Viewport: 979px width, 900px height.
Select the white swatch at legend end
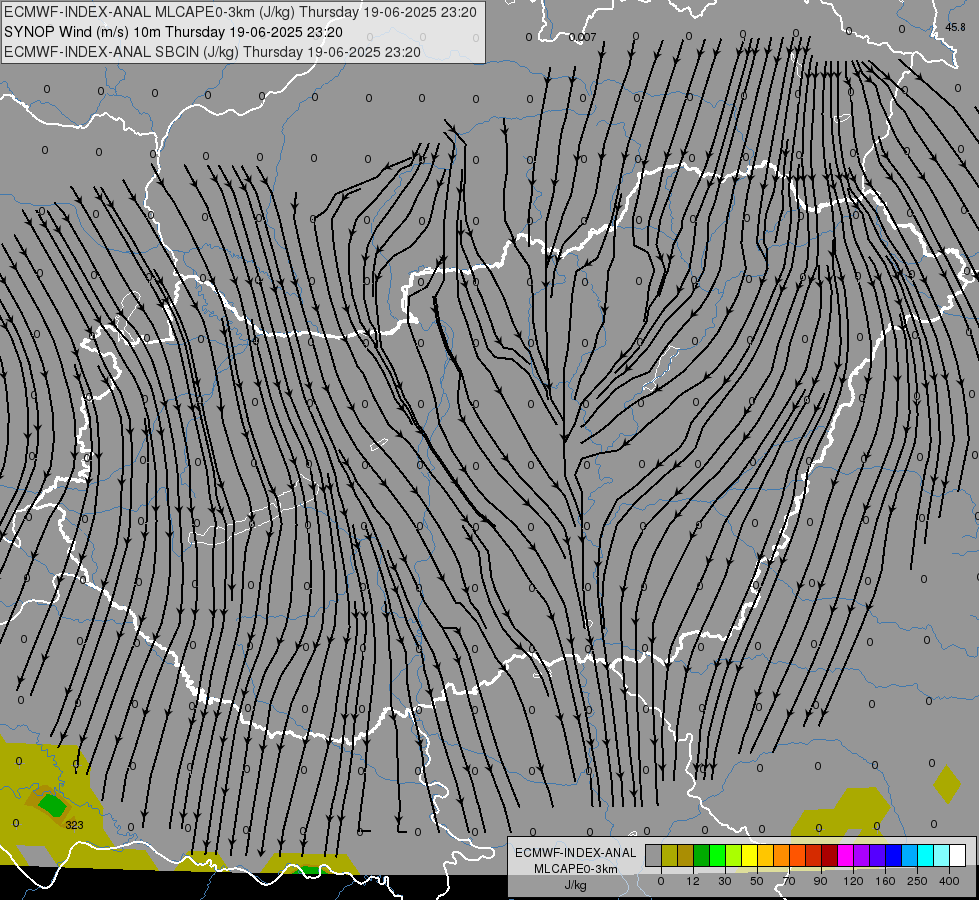957,855
